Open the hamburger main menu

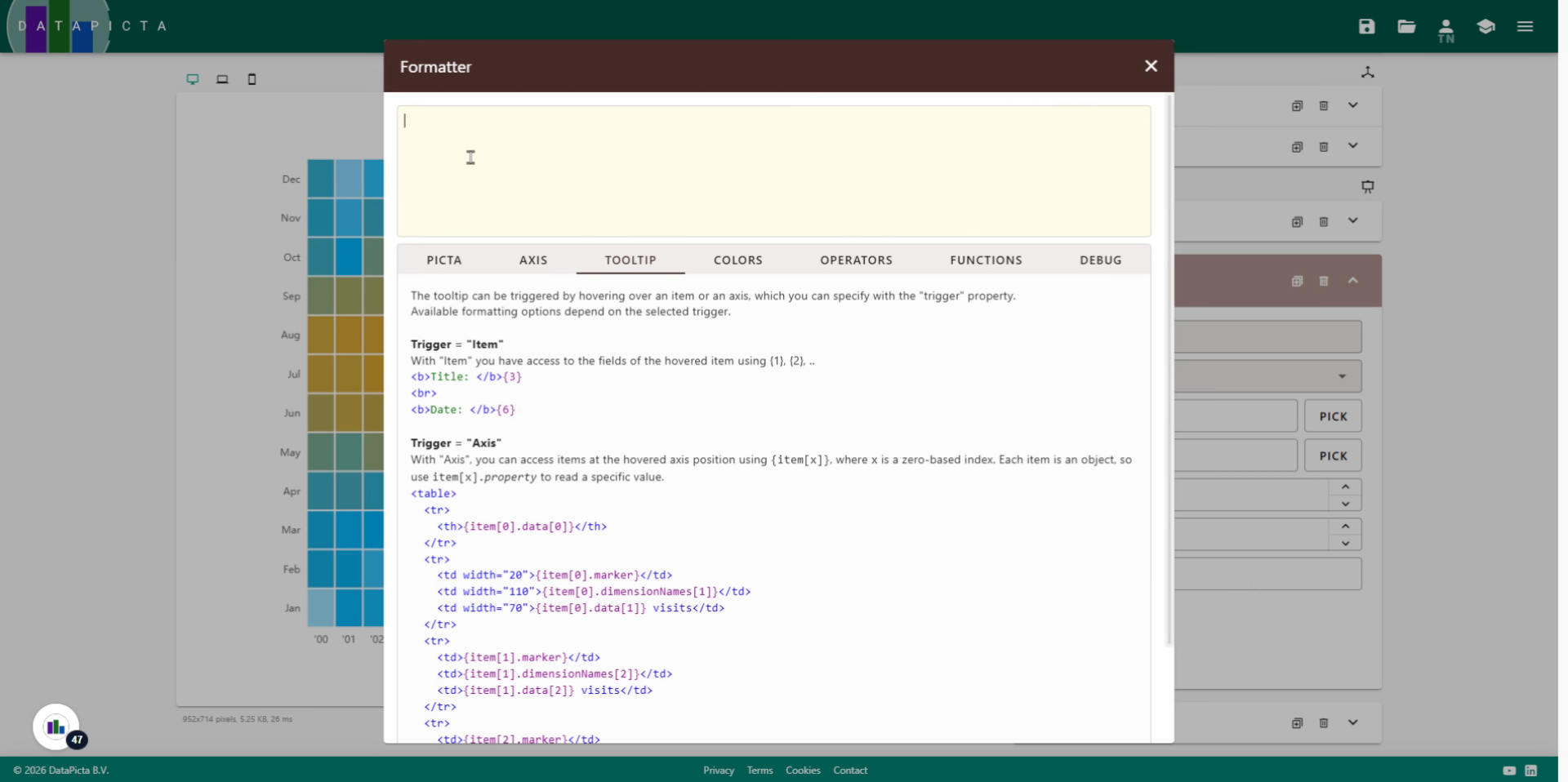point(1525,26)
